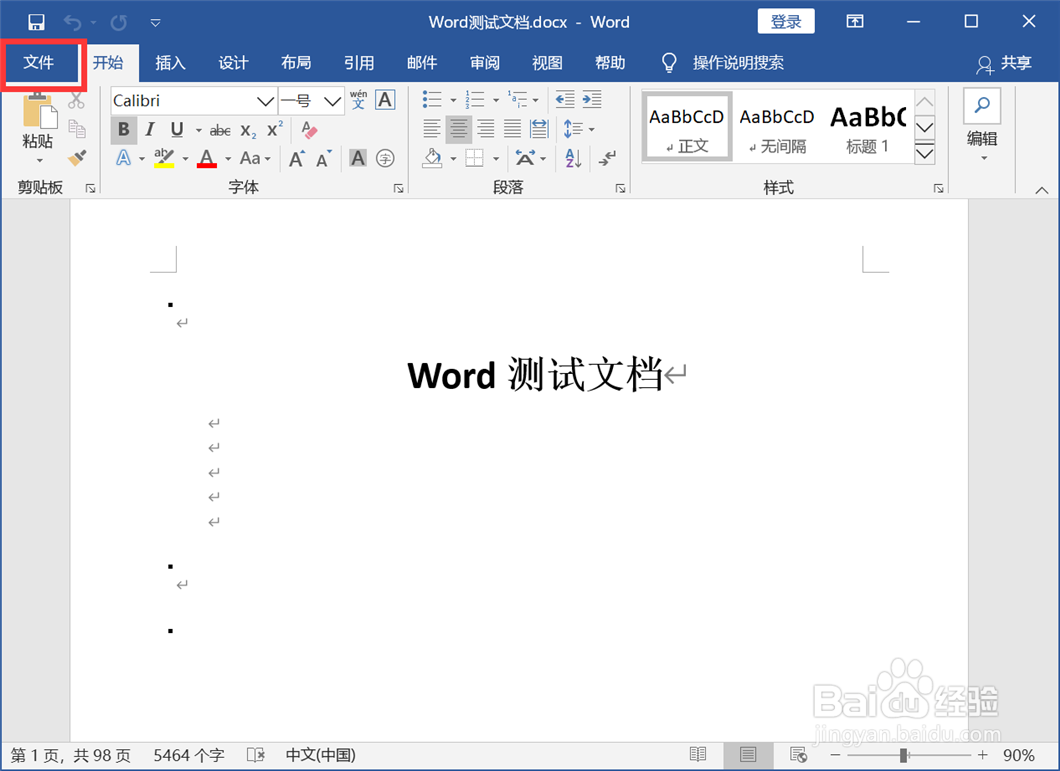This screenshot has width=1060, height=771.
Task: Open the Tell Me lightbulb search icon
Action: pos(668,62)
